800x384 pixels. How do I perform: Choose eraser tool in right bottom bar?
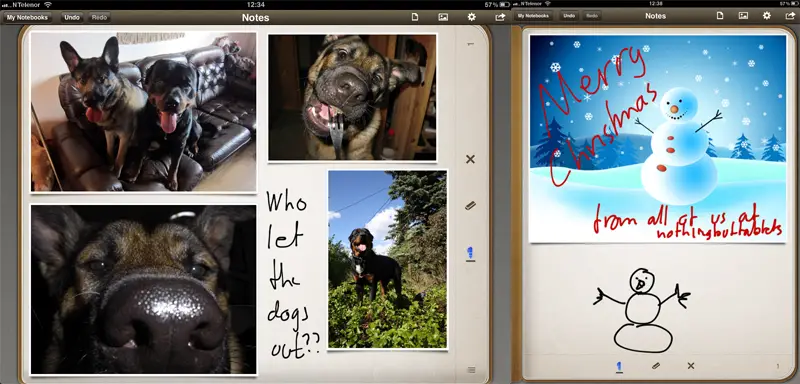coord(656,366)
